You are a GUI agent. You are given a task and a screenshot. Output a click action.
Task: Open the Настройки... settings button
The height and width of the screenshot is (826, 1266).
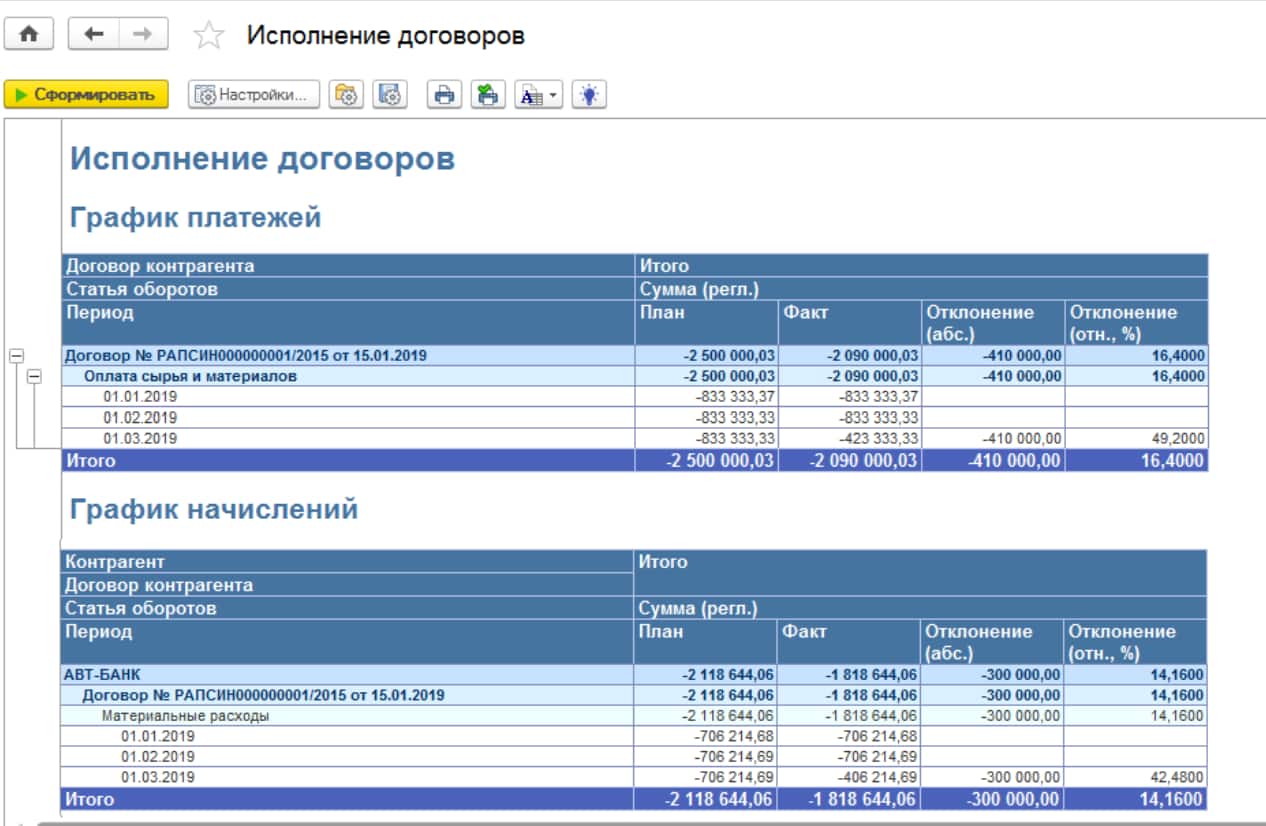[x=254, y=95]
